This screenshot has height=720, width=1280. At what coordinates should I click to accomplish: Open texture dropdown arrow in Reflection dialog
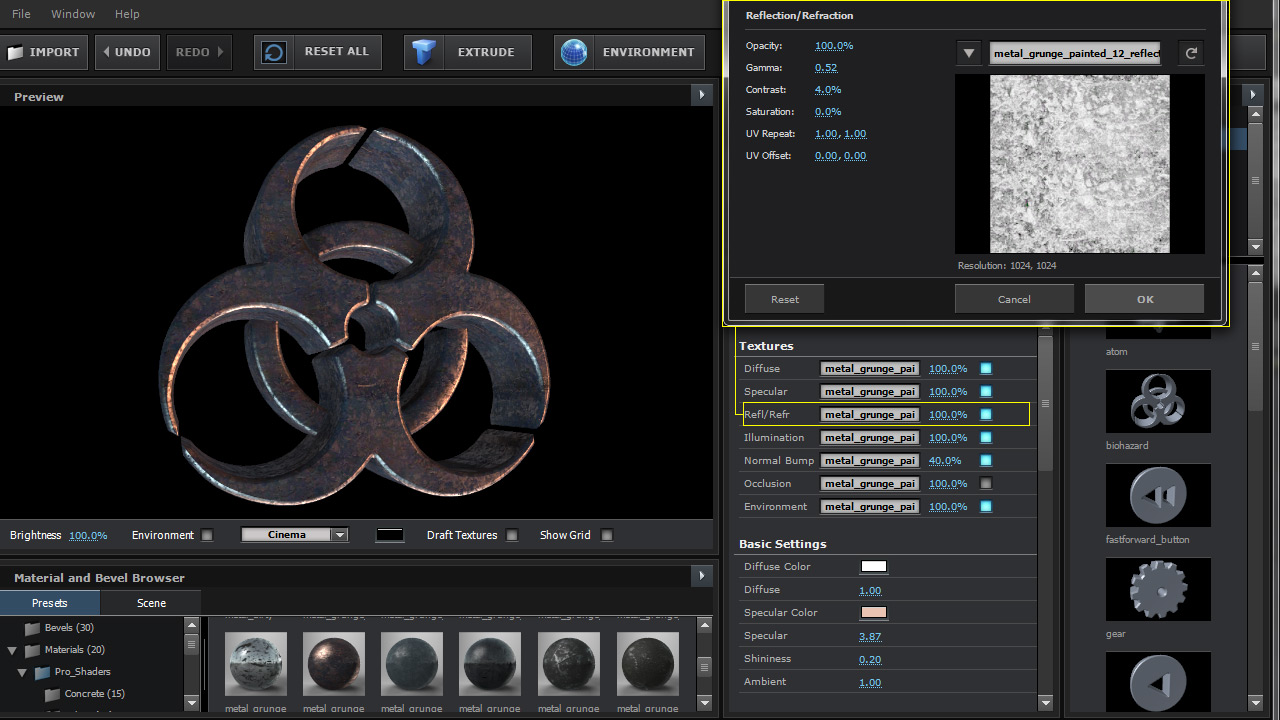[968, 54]
